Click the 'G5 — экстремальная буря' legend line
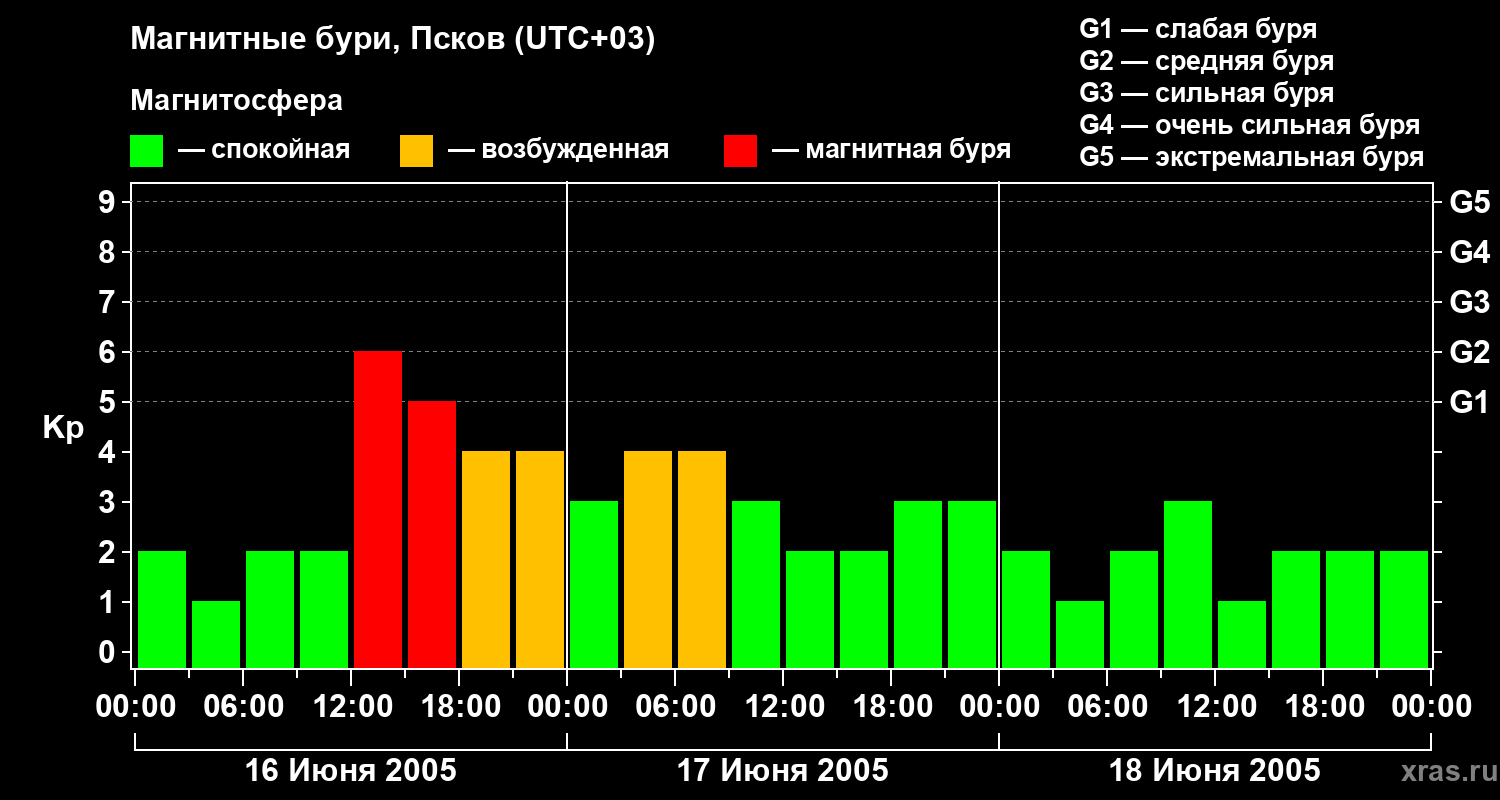The image size is (1500, 800). click(1252, 157)
